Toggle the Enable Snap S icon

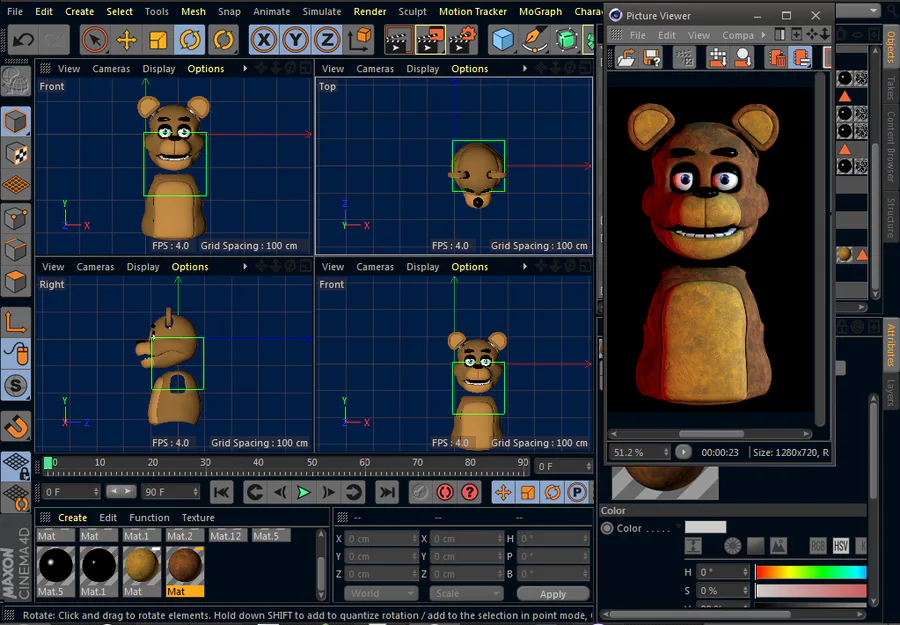15,385
